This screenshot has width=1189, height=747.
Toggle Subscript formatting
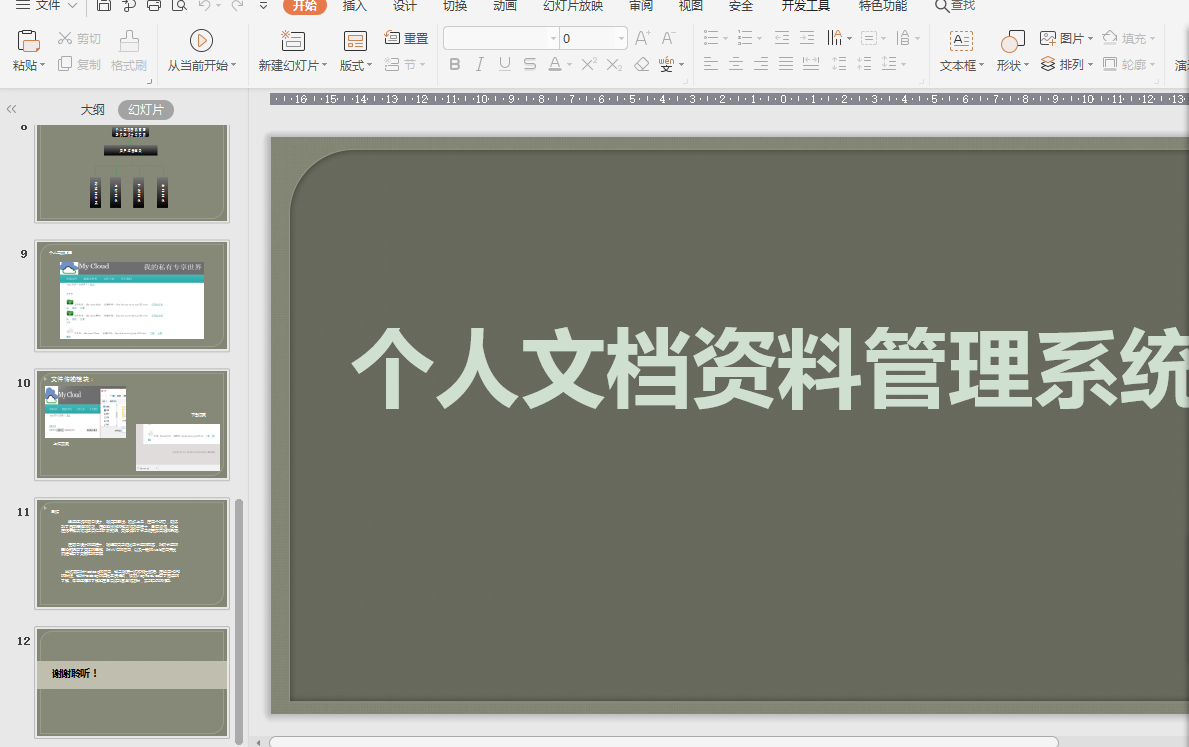pyautogui.click(x=614, y=64)
